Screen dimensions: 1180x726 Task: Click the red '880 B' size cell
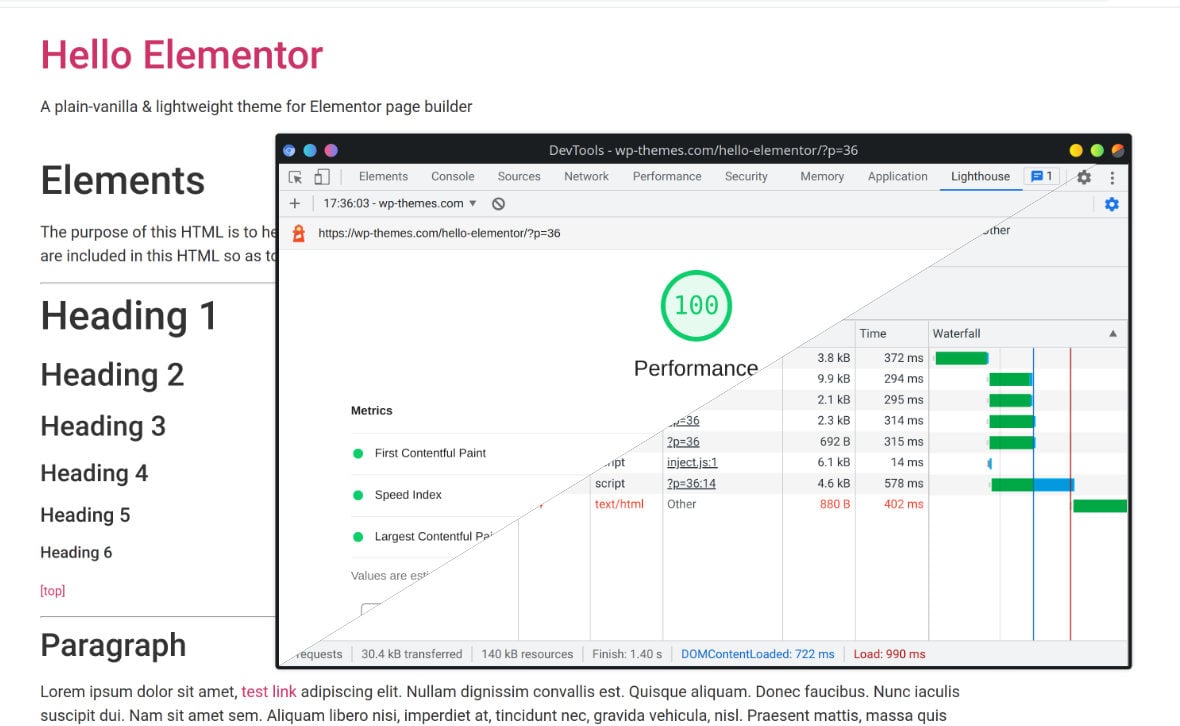(835, 504)
